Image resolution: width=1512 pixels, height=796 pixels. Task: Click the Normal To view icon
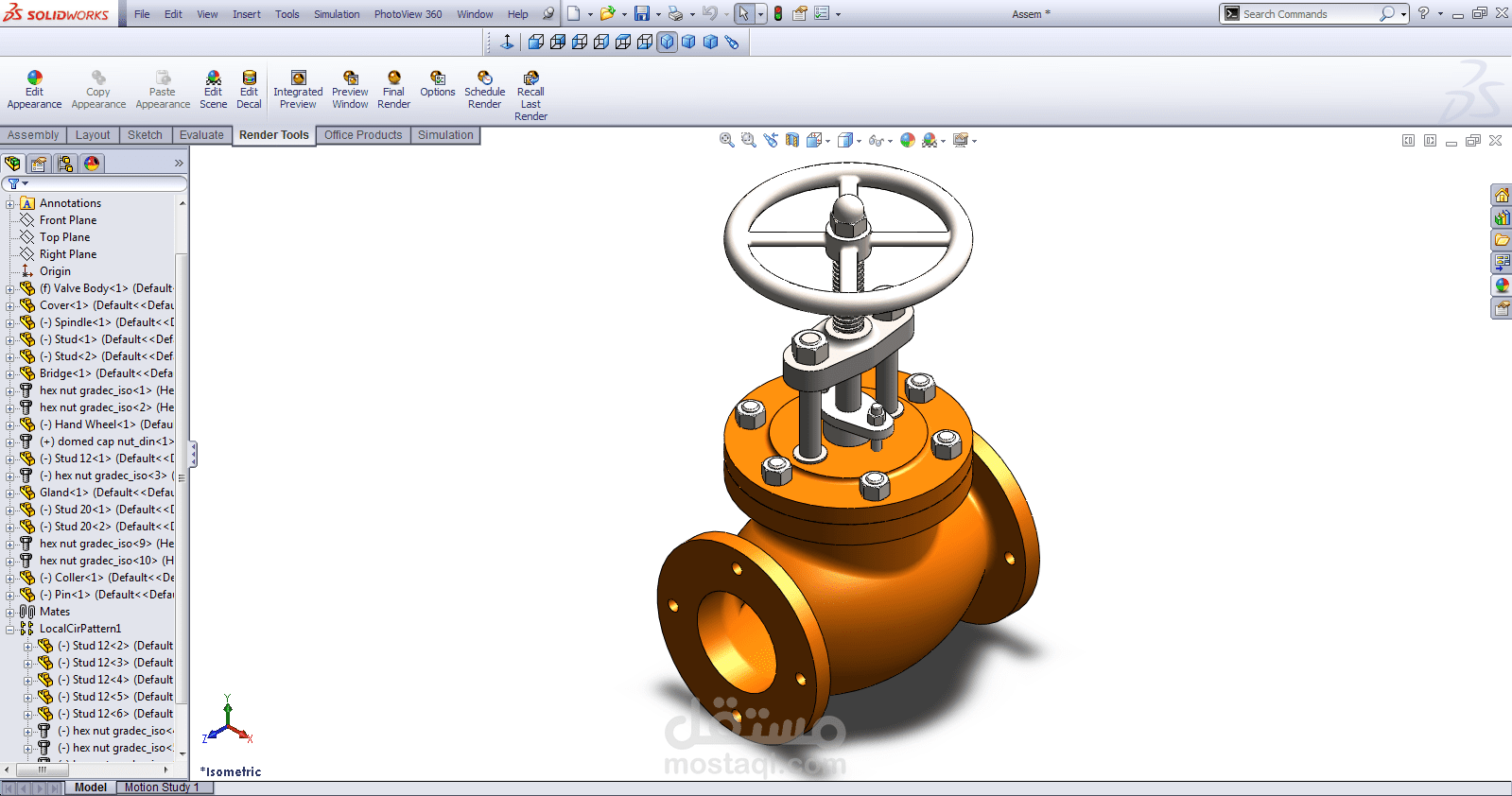(x=507, y=42)
